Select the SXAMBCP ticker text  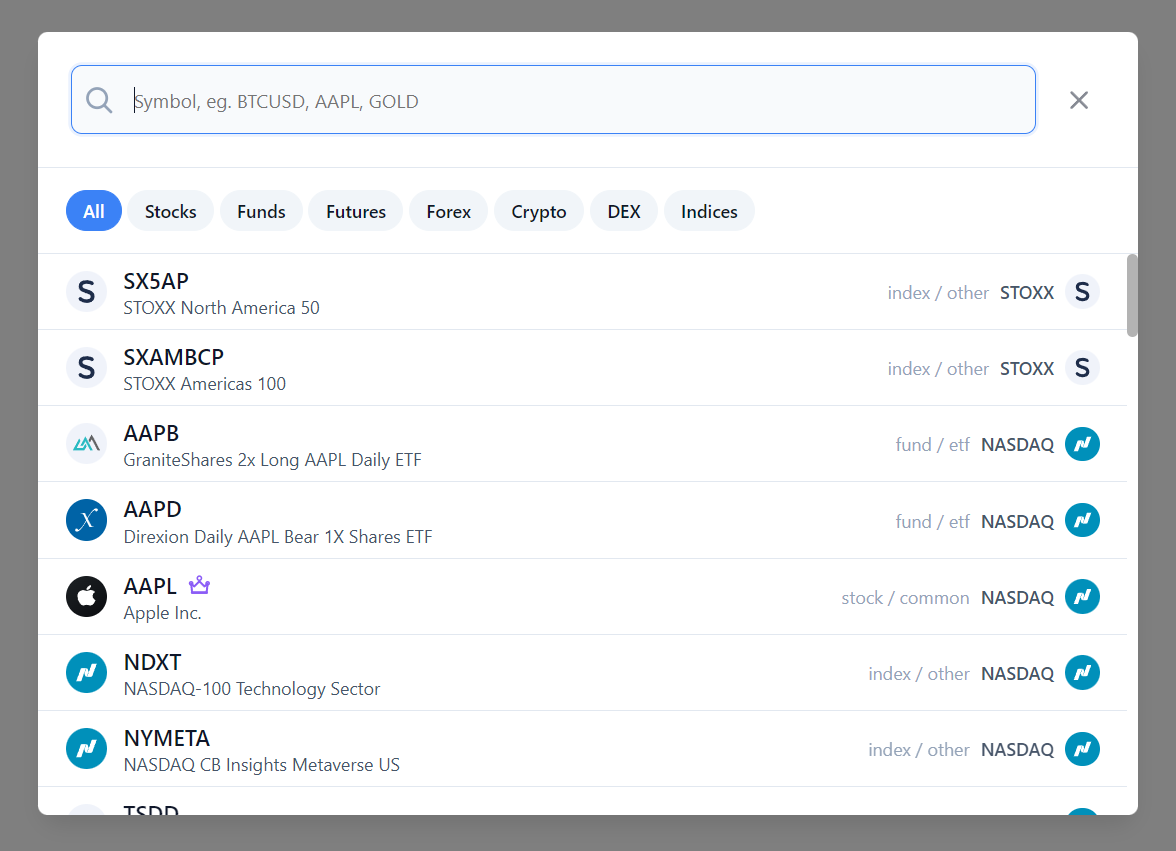[x=173, y=357]
